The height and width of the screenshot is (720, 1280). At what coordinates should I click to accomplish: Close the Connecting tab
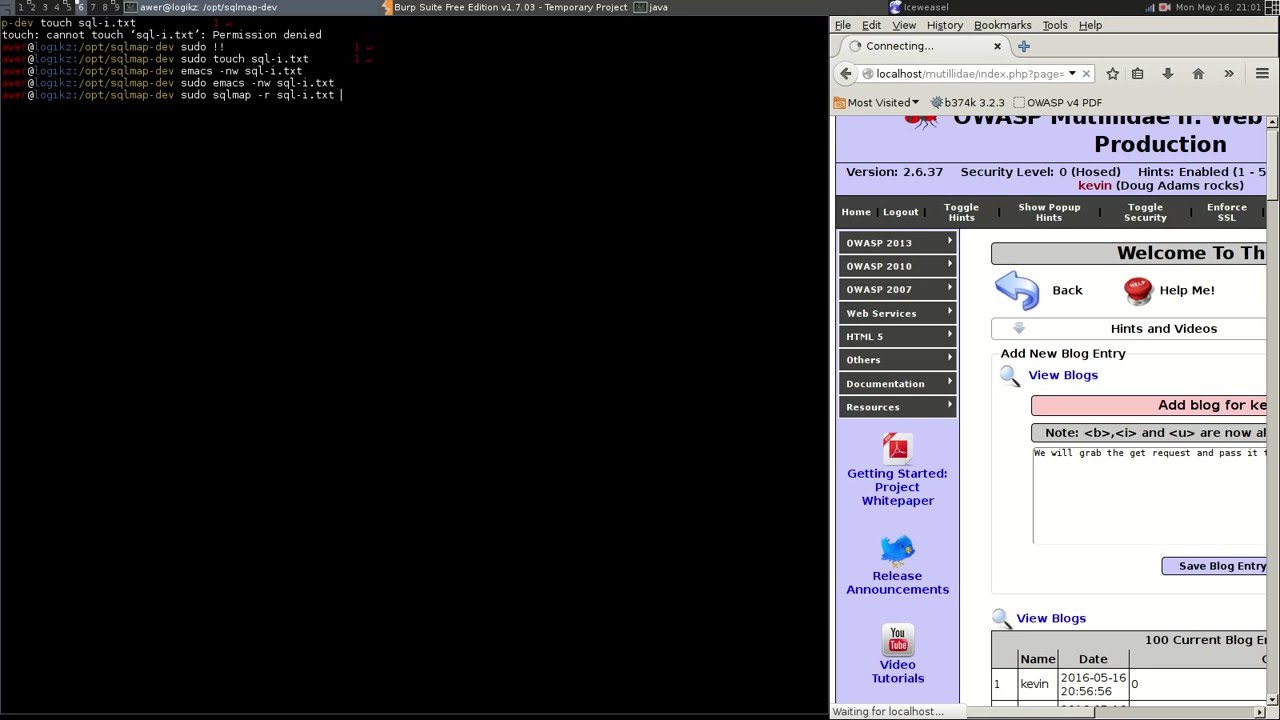pyautogui.click(x=997, y=46)
